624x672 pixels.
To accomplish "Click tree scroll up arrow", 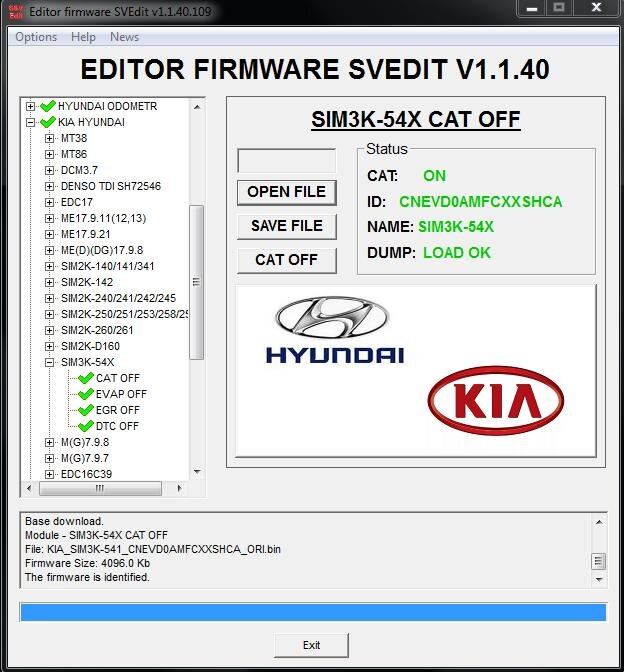I will tap(197, 107).
